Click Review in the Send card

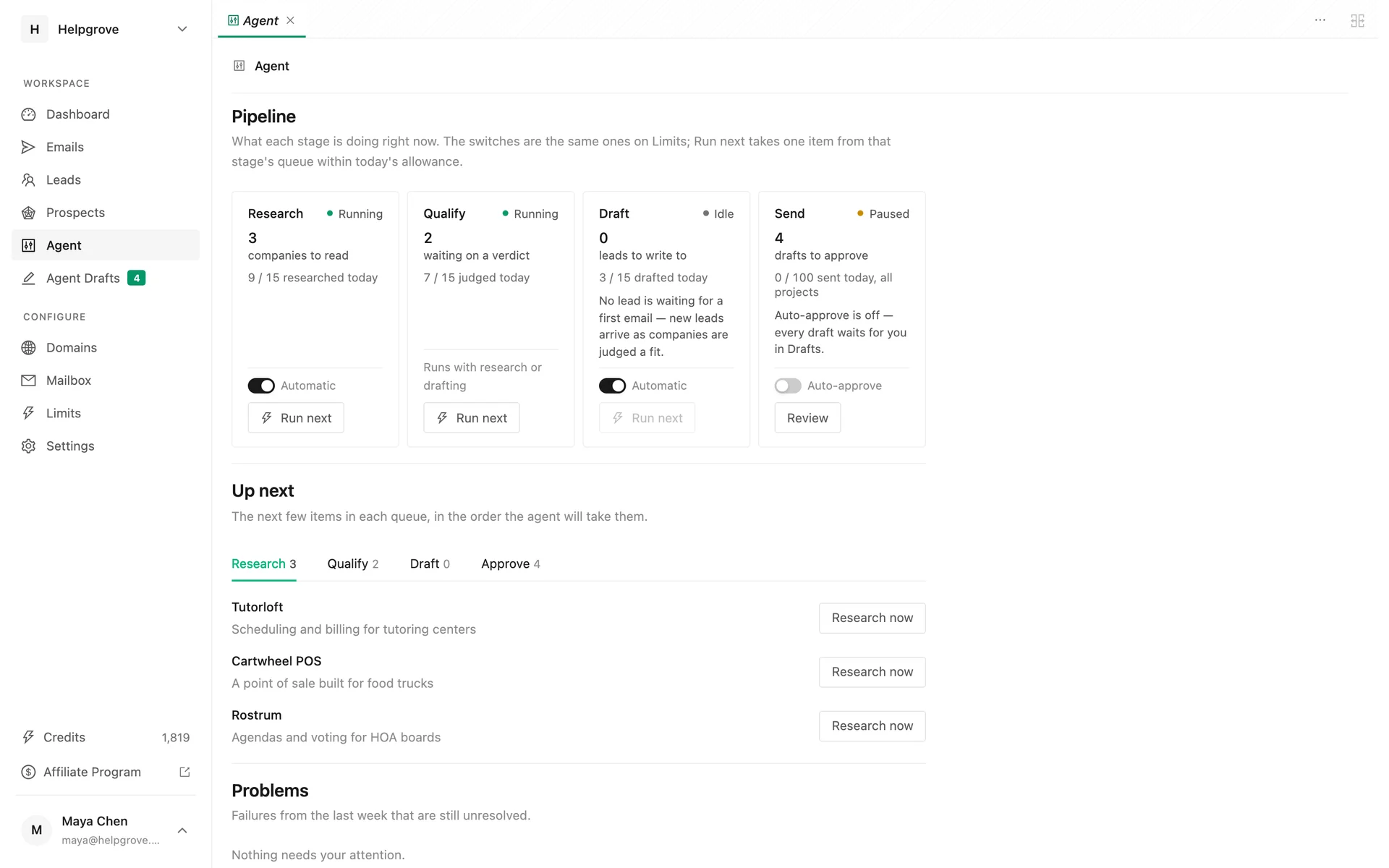tap(807, 417)
